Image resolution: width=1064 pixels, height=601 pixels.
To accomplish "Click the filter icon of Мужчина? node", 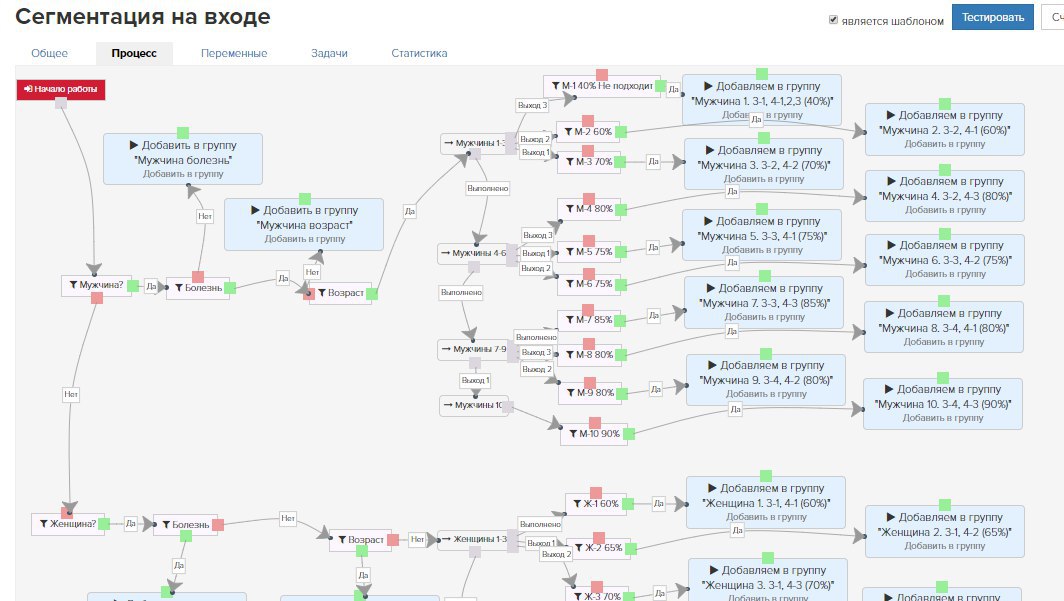I will 73,285.
